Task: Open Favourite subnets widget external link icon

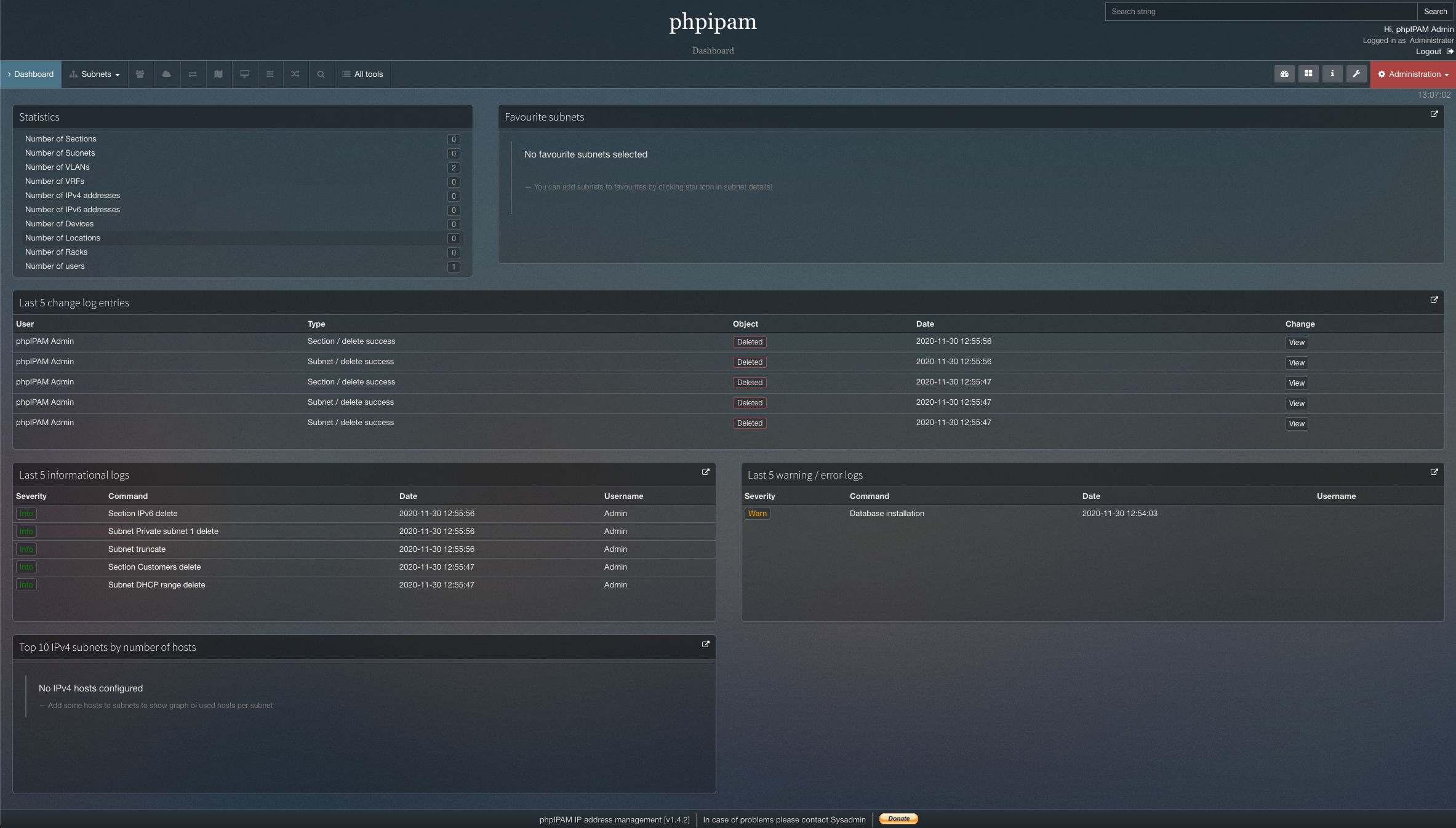Action: 1434,114
